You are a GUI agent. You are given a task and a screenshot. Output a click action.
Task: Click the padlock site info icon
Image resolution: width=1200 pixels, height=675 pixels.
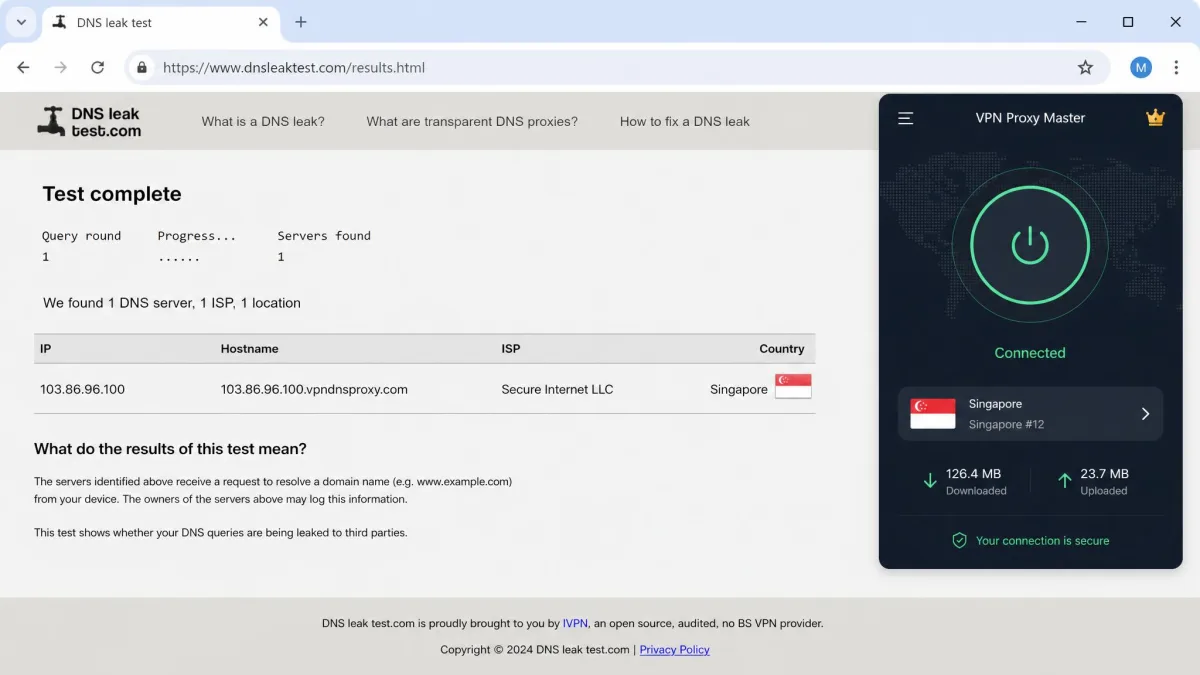pyautogui.click(x=142, y=67)
